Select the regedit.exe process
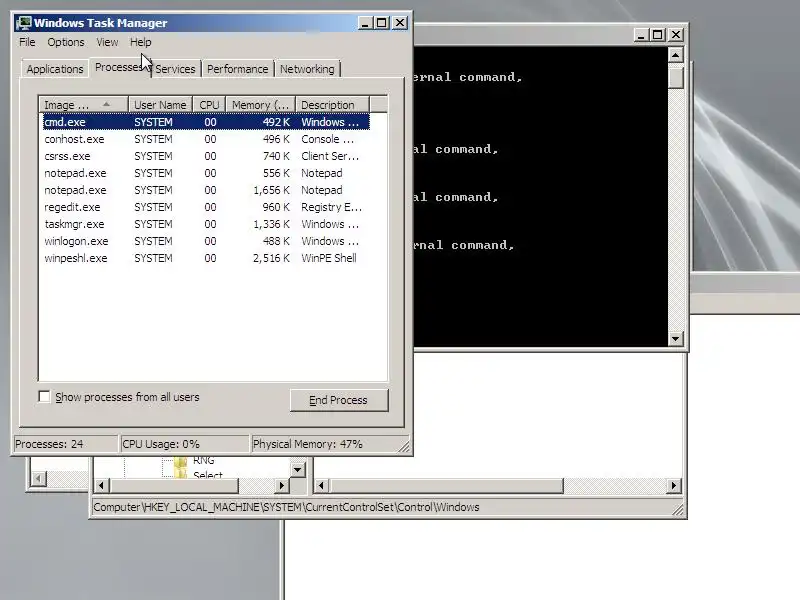Image resolution: width=800 pixels, height=600 pixels. tap(206, 207)
